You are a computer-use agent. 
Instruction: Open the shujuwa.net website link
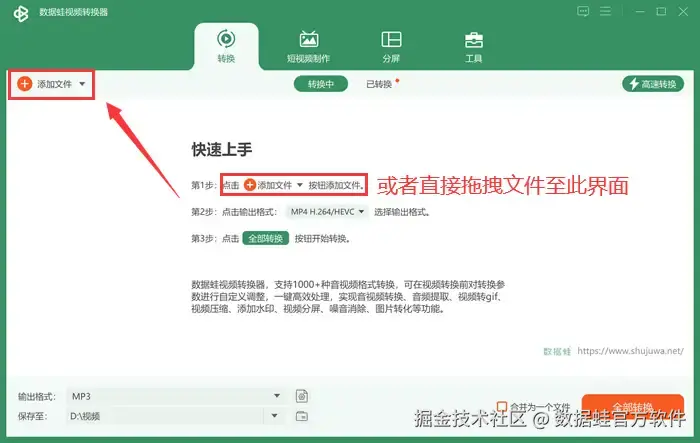[x=630, y=351]
